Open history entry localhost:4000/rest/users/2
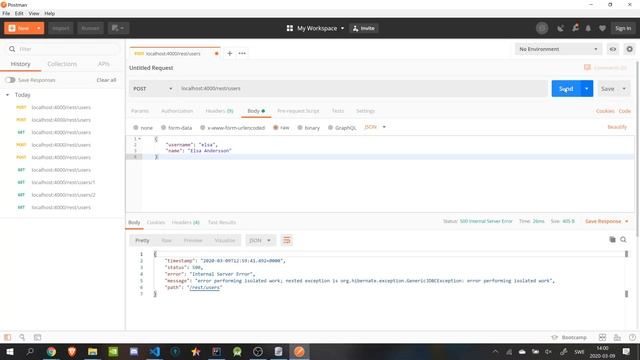 point(63,195)
